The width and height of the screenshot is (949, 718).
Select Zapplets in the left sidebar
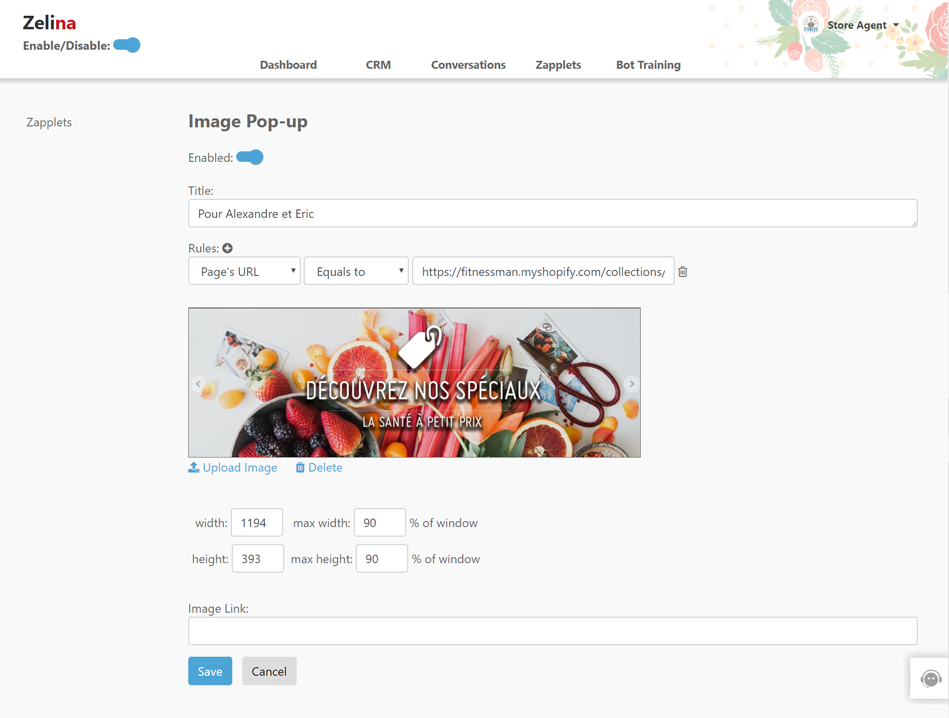[x=49, y=122]
